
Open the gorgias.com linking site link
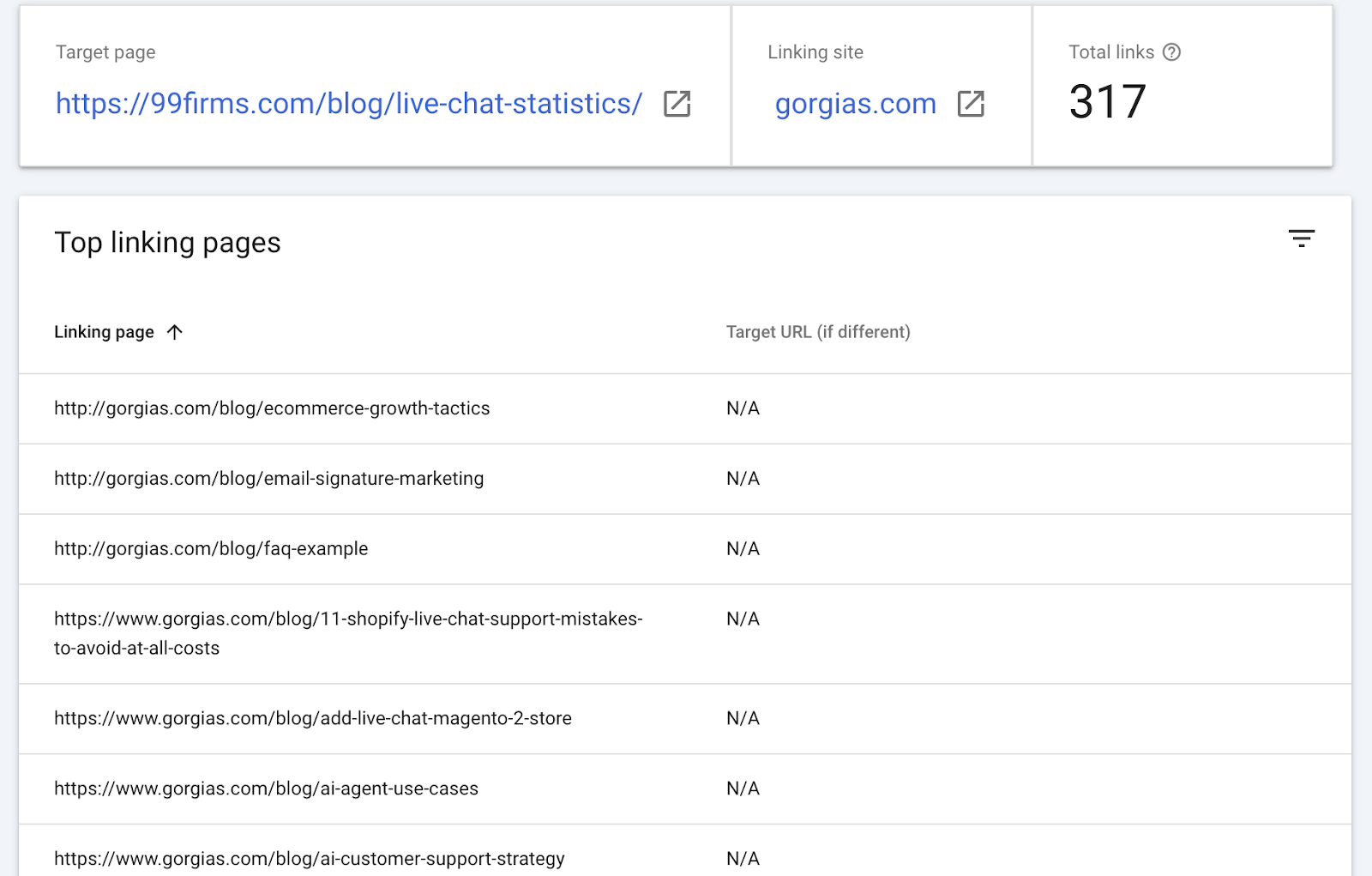pyautogui.click(x=856, y=104)
